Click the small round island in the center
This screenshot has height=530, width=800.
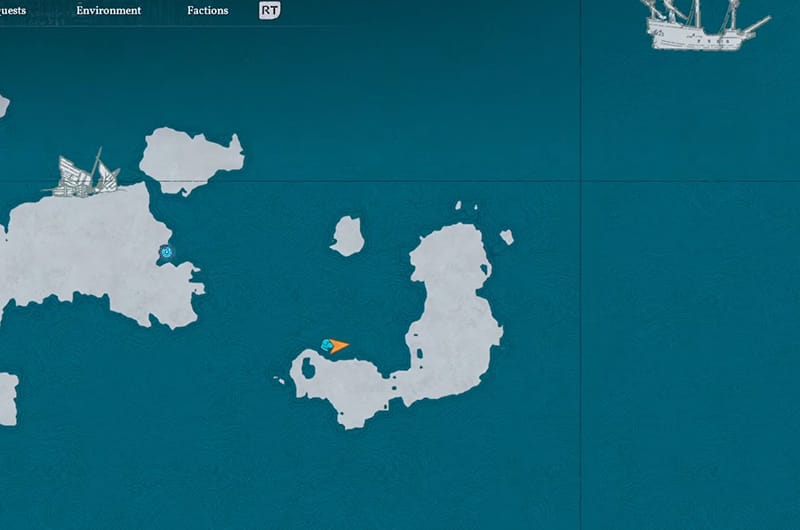coord(347,237)
